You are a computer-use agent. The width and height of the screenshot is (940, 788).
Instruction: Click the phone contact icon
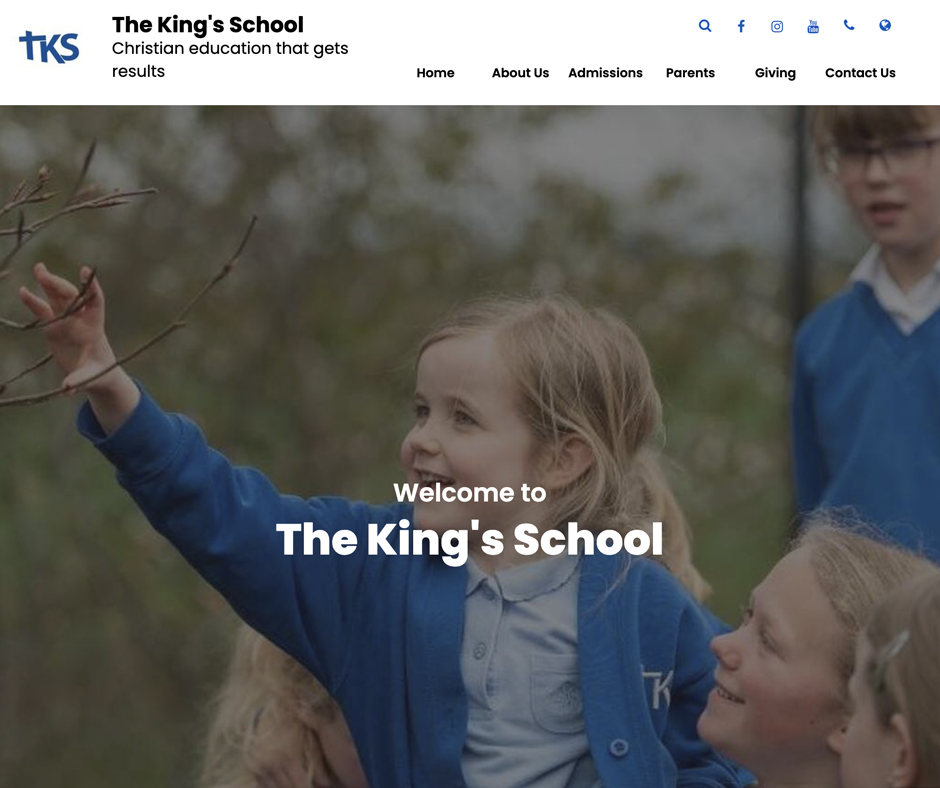[x=849, y=25]
